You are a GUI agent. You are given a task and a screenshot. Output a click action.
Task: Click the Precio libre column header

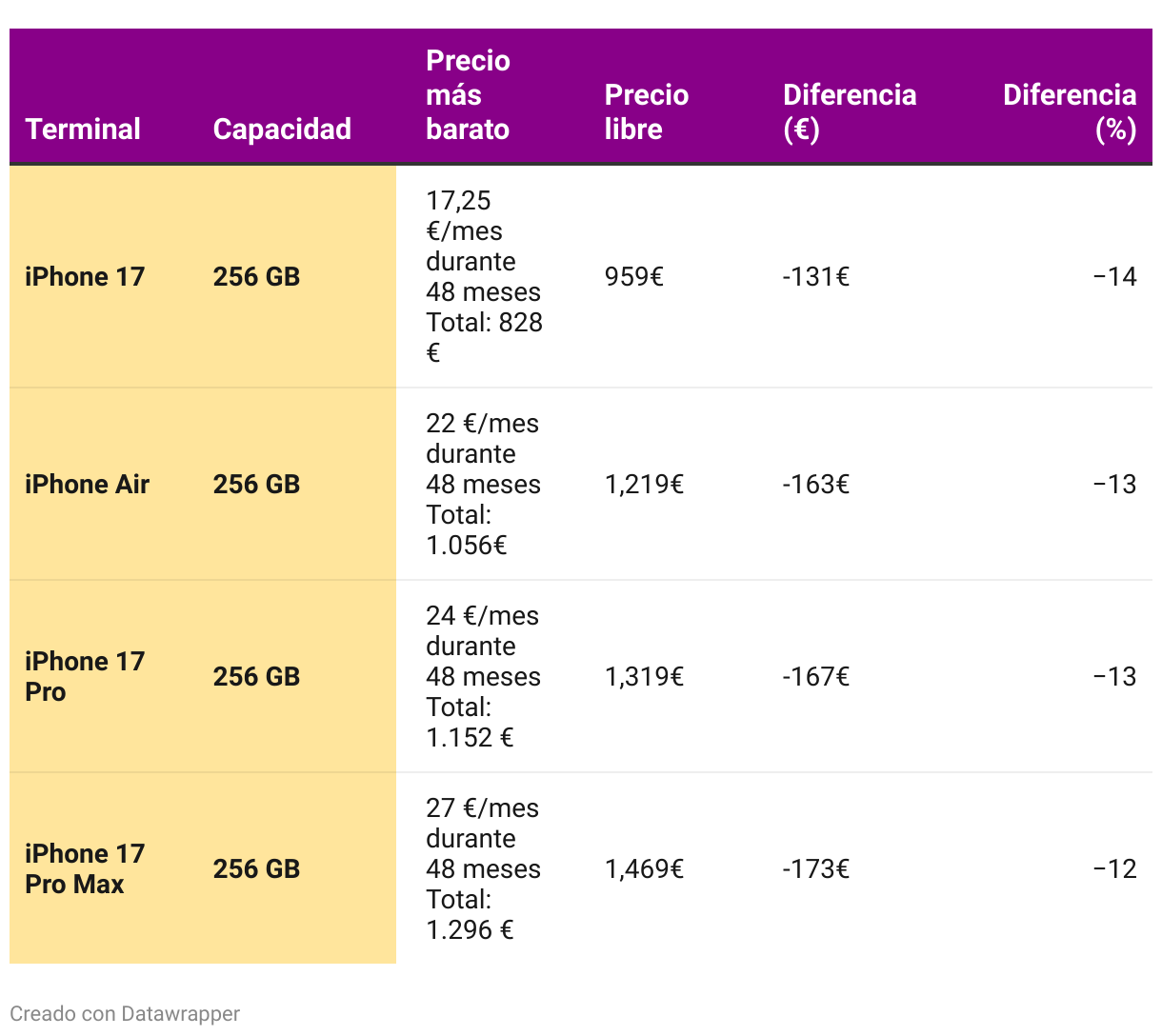[x=646, y=111]
